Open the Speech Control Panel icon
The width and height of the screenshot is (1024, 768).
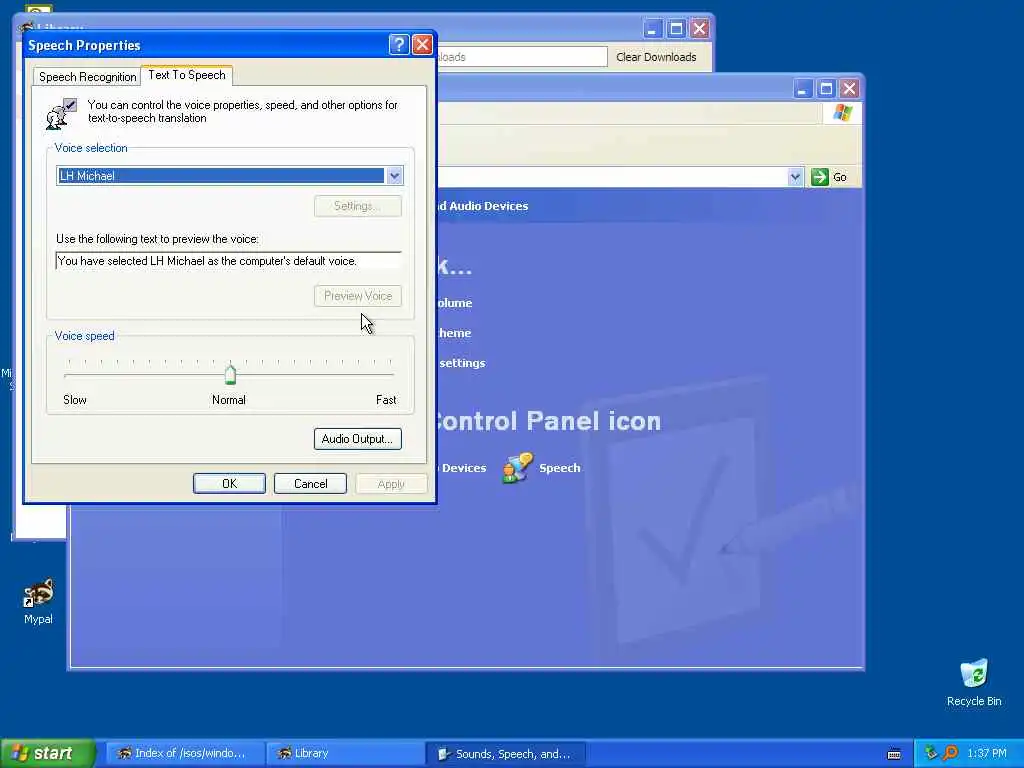pos(518,468)
